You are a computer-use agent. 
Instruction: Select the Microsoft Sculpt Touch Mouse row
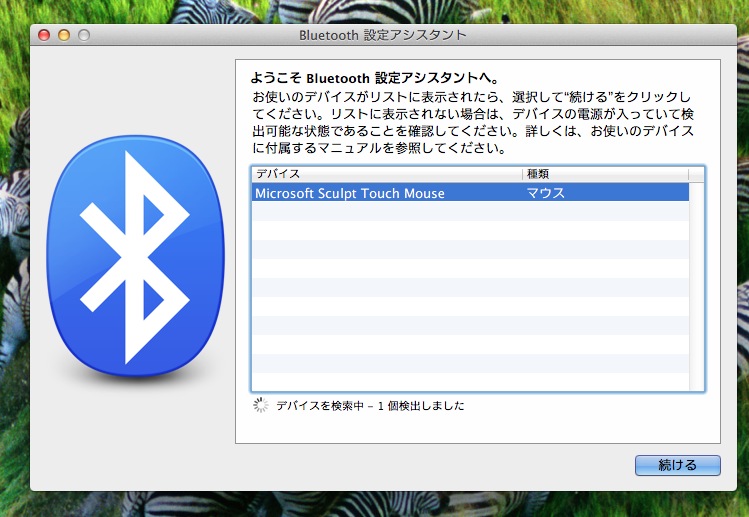pyautogui.click(x=470, y=193)
